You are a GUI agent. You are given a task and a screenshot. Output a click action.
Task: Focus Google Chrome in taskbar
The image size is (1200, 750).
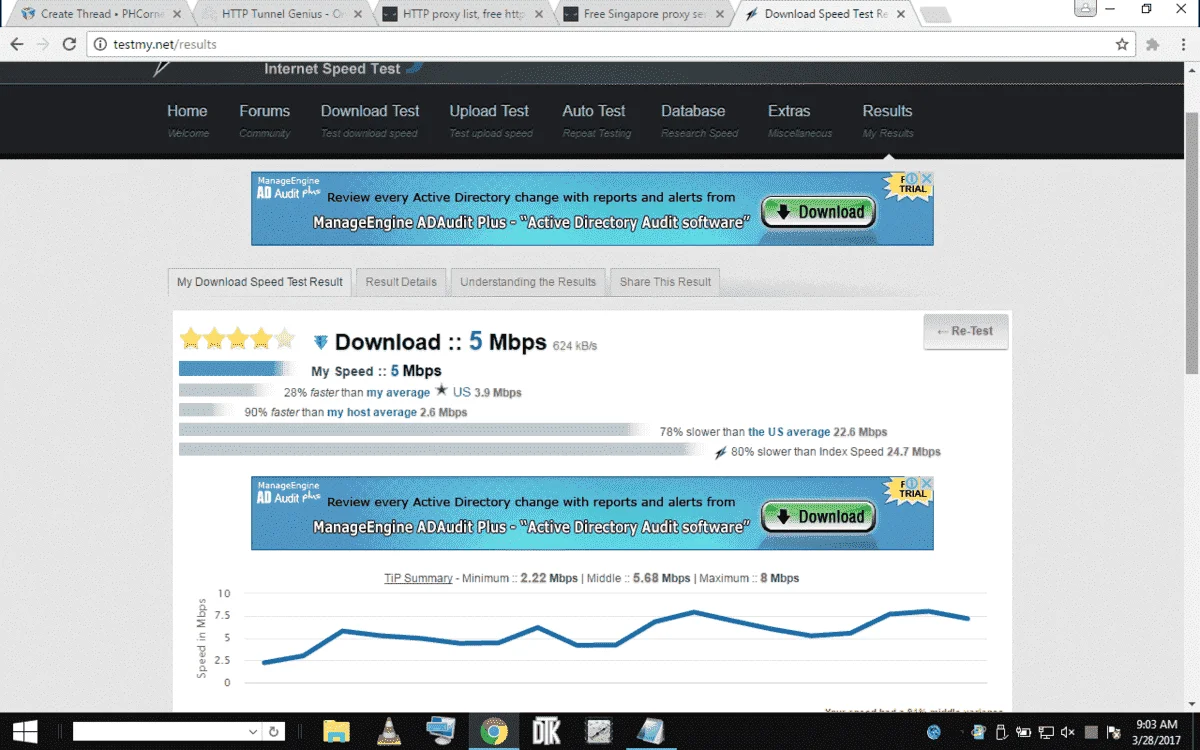(x=493, y=732)
